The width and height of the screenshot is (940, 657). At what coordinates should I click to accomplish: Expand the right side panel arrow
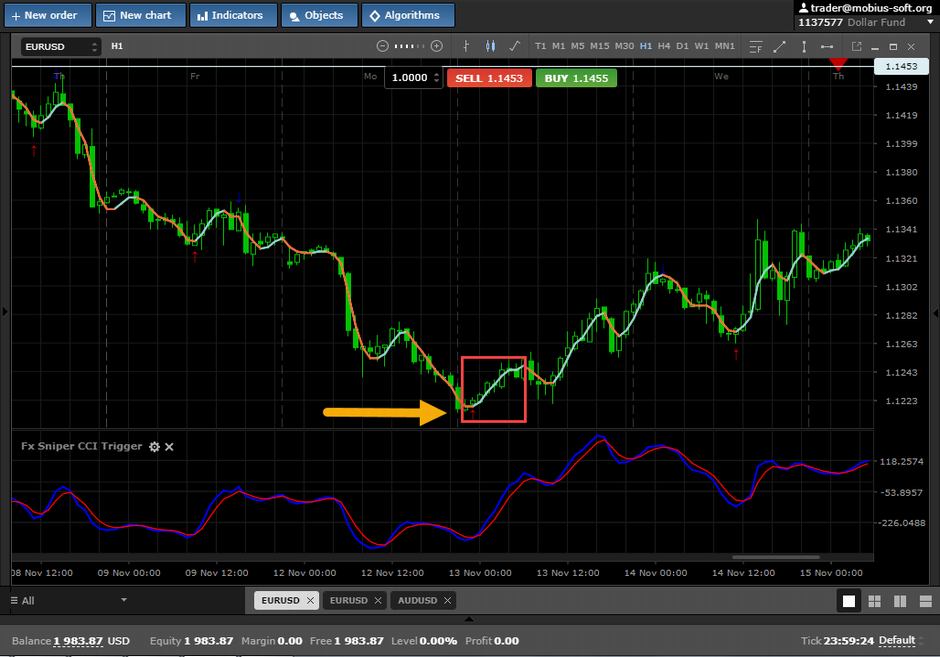pos(936,313)
